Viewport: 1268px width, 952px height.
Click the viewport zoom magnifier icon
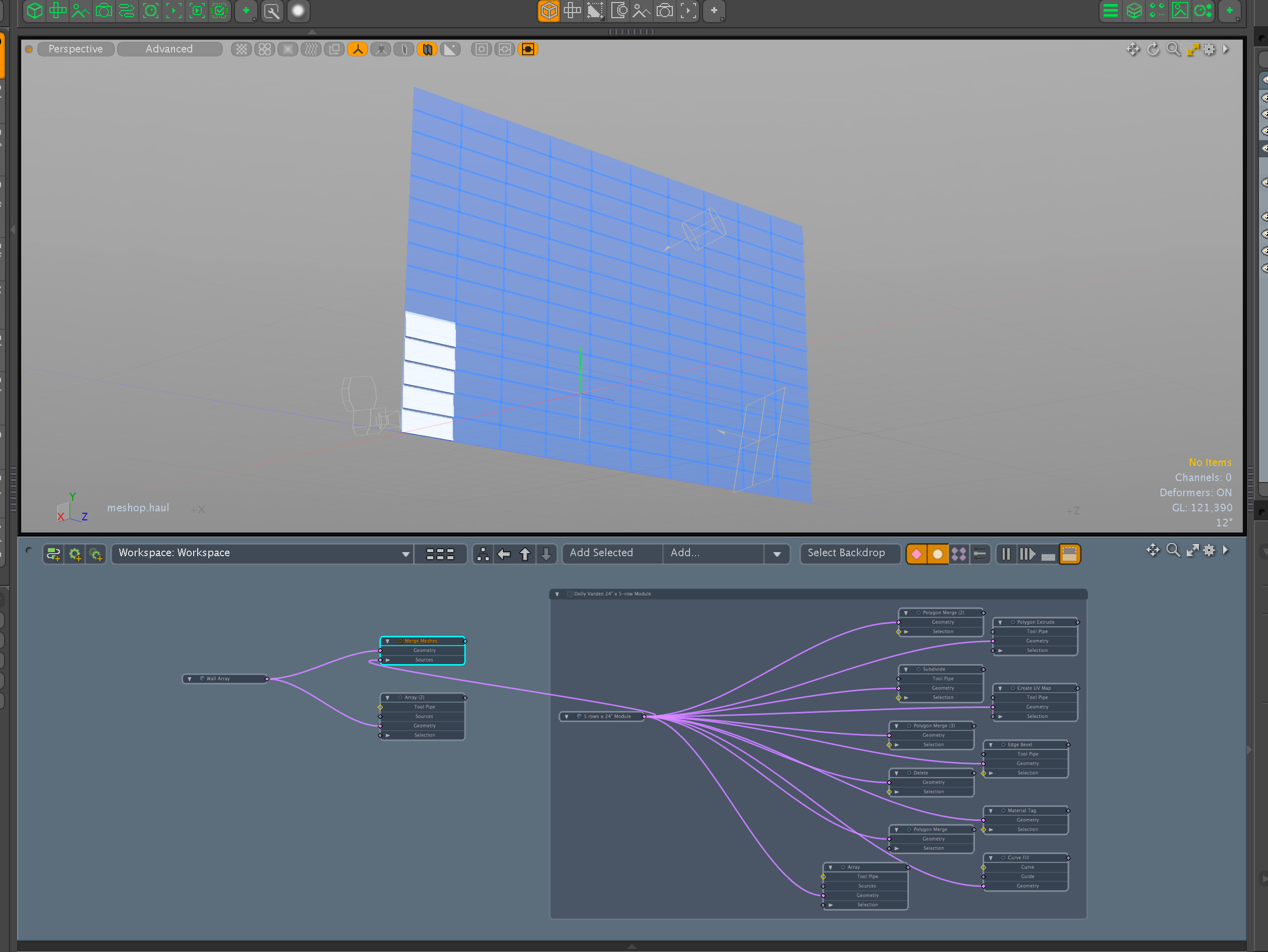point(1173,49)
